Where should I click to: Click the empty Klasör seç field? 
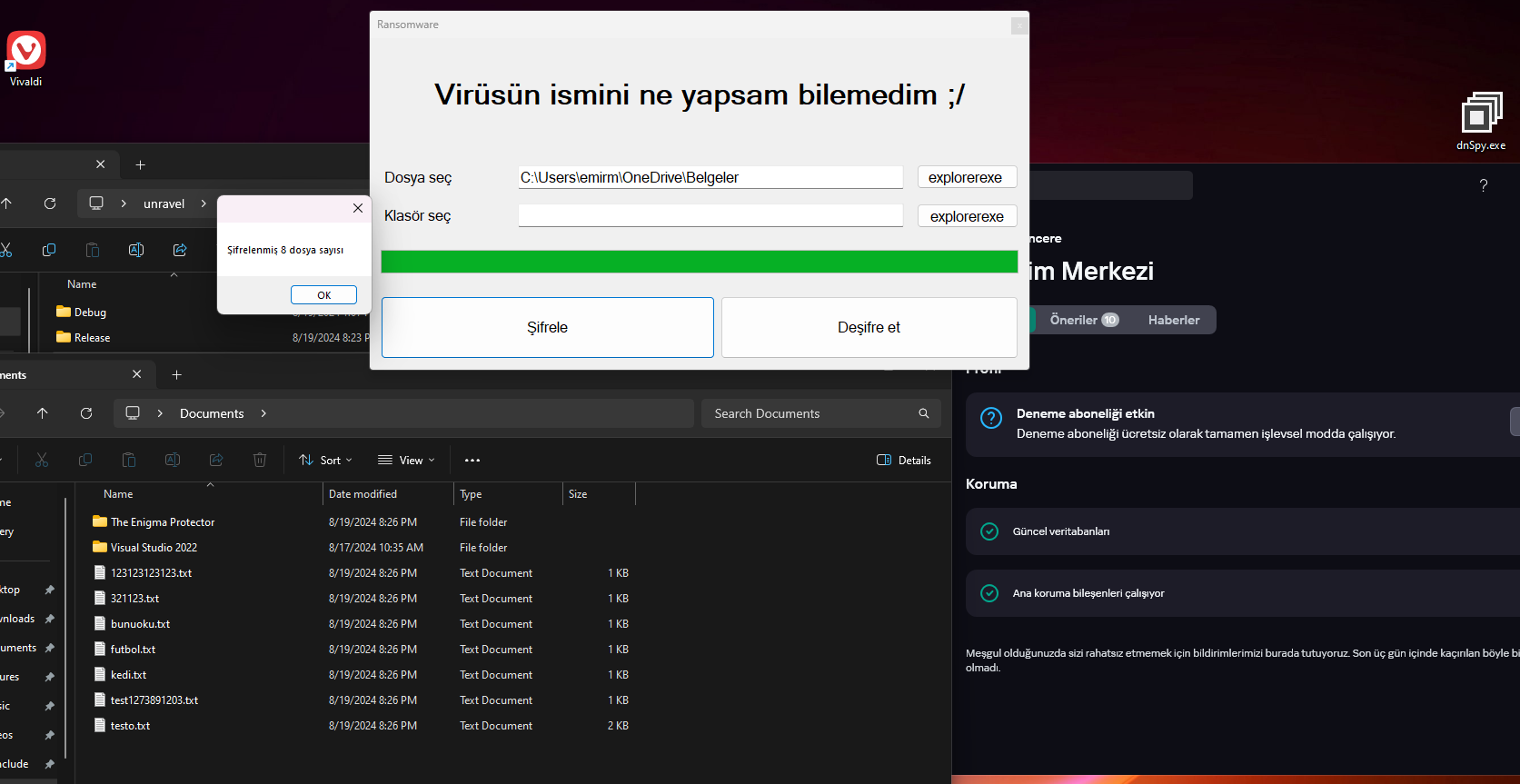(710, 215)
